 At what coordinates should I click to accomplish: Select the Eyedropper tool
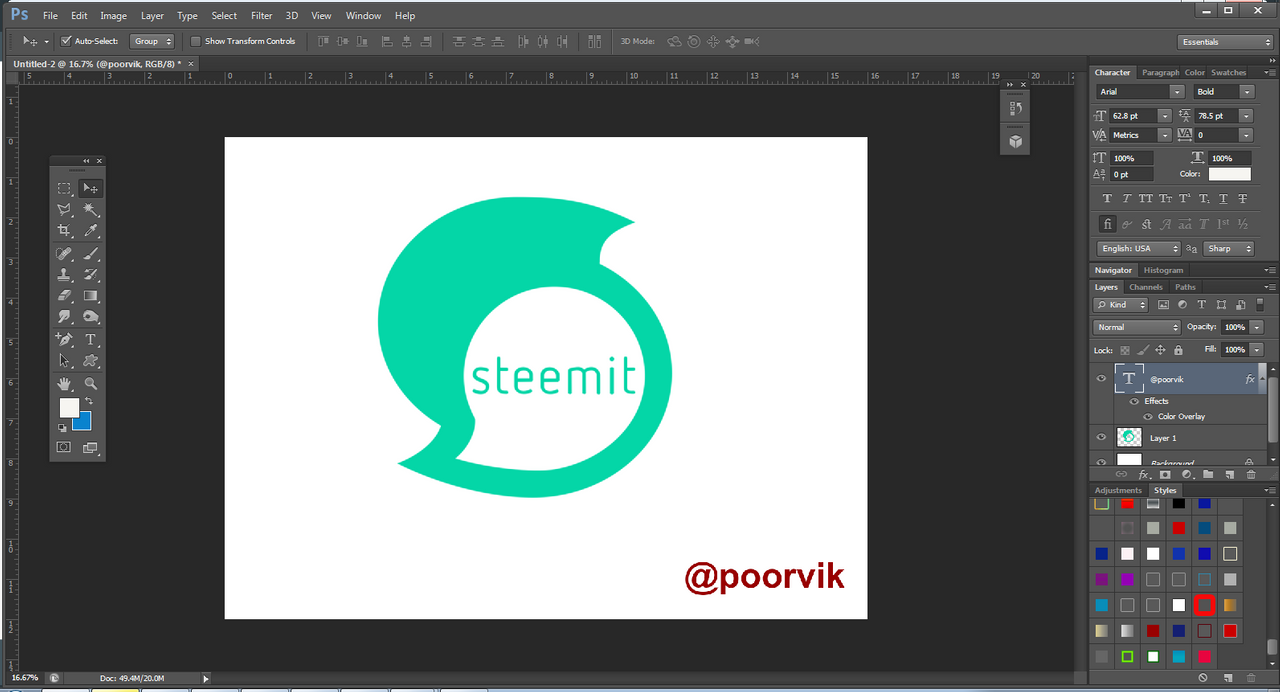coord(91,231)
